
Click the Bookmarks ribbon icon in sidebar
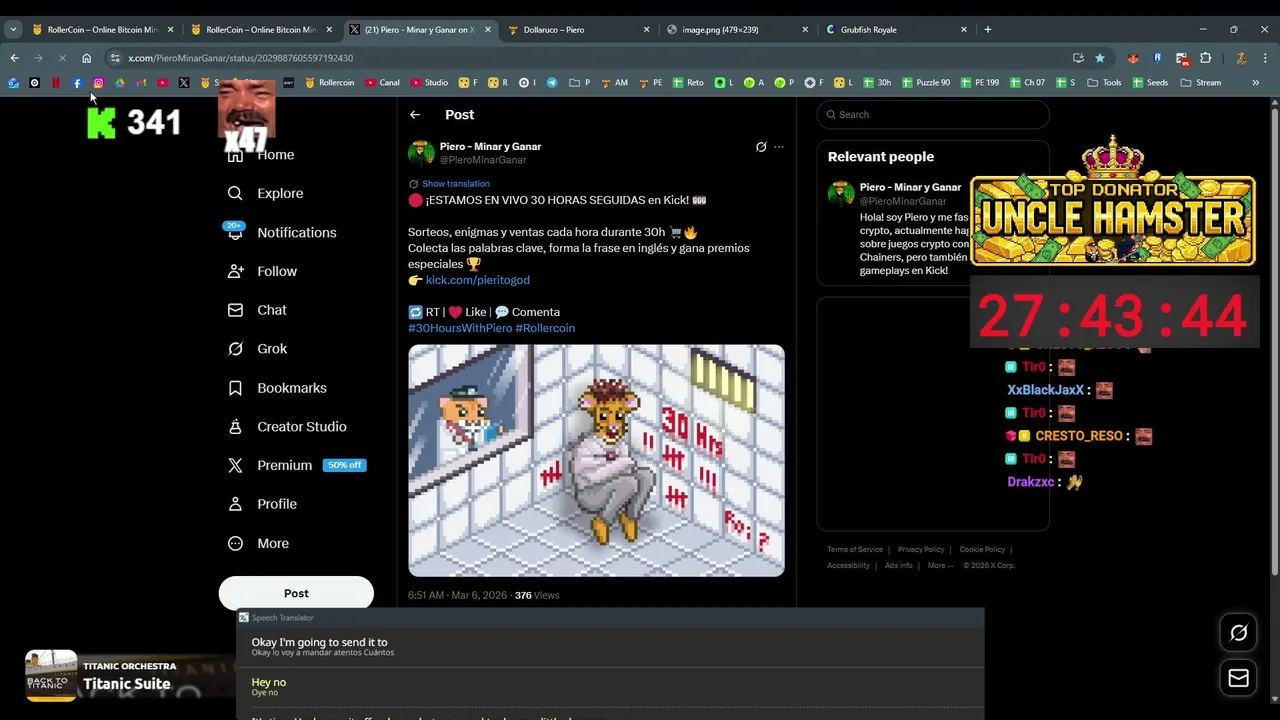235,388
